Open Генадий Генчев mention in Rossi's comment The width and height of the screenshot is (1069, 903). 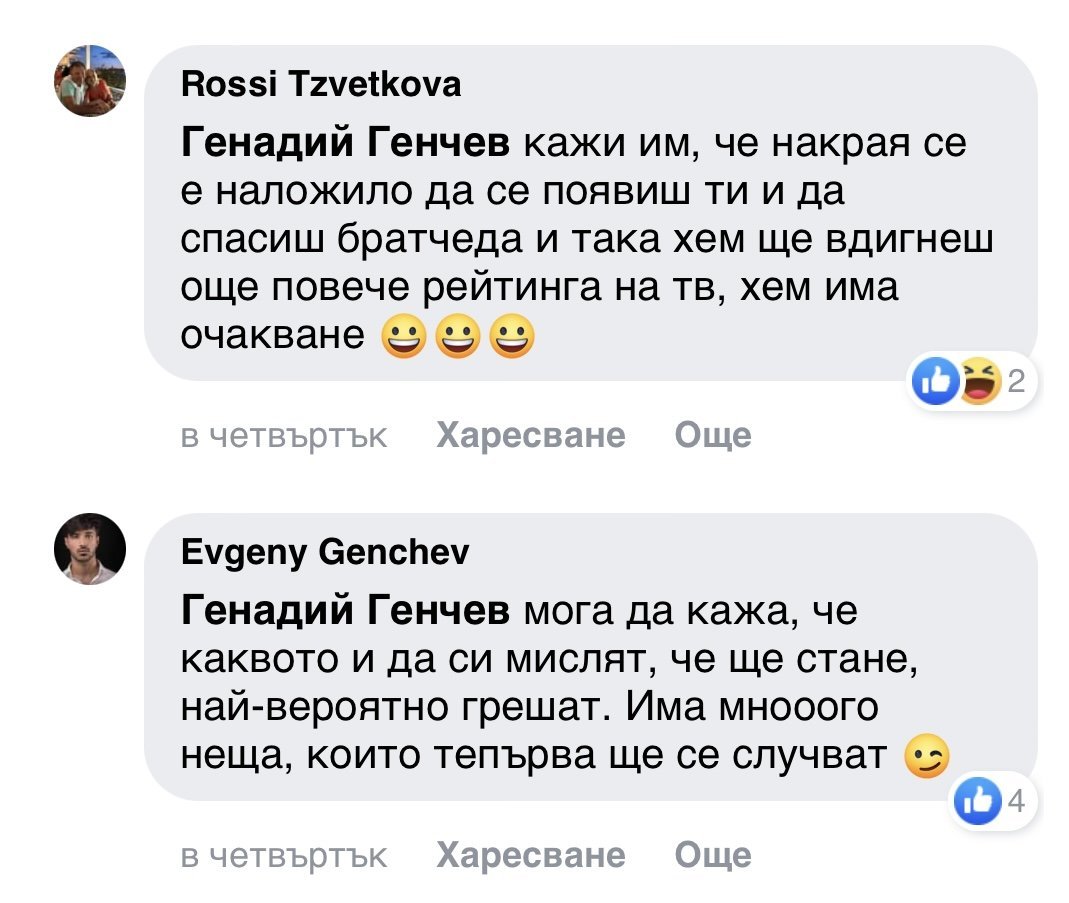coord(344,145)
